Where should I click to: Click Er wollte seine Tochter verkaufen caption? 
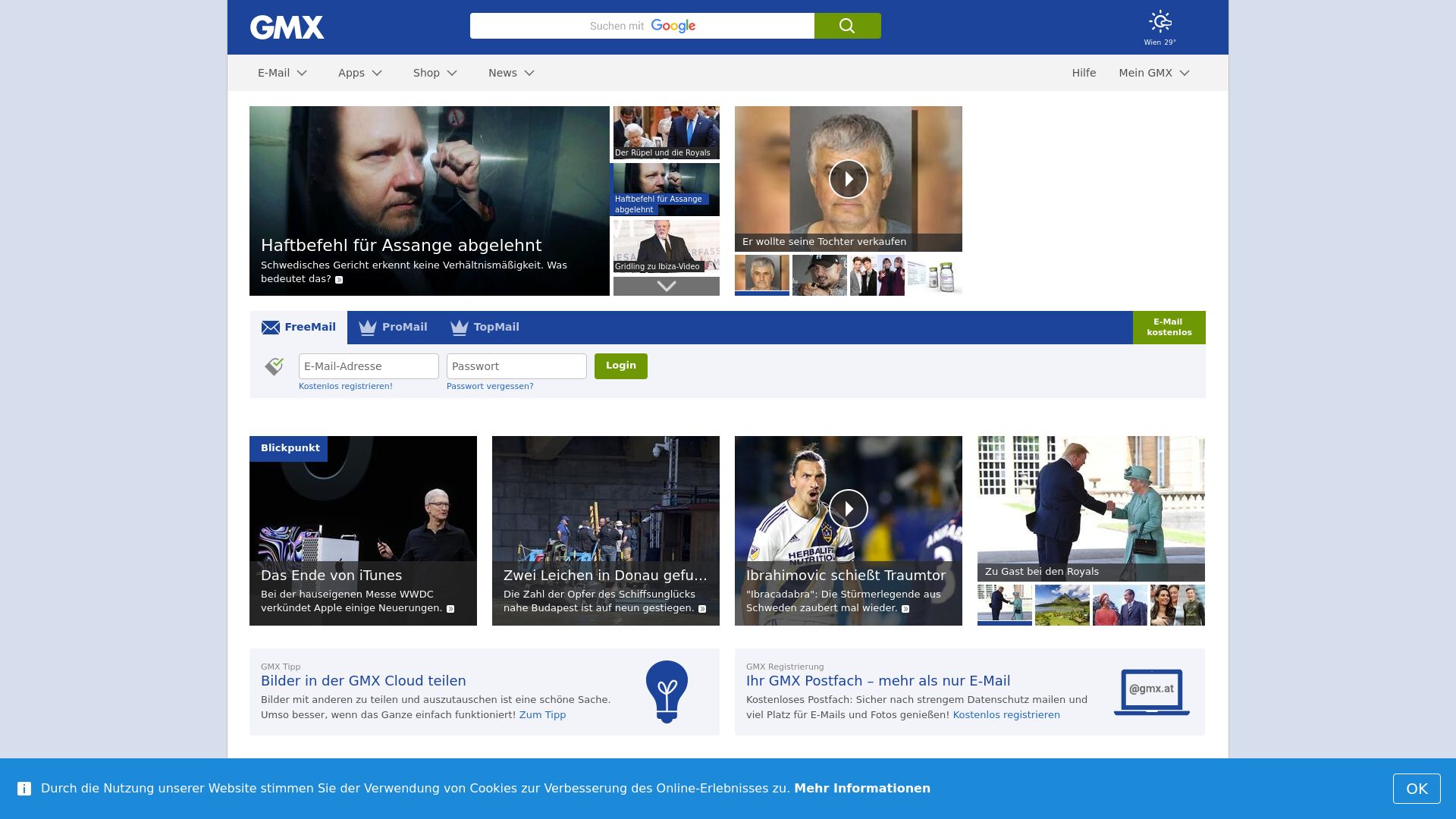[x=824, y=242]
